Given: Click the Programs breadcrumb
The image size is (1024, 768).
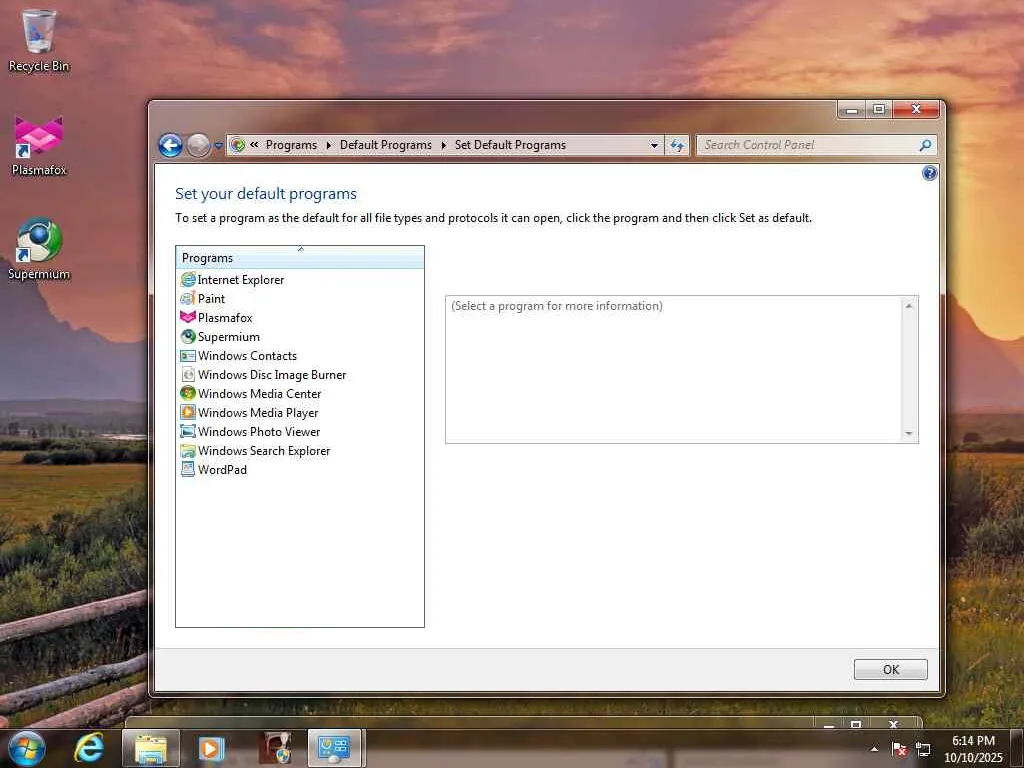Looking at the screenshot, I should tap(291, 145).
